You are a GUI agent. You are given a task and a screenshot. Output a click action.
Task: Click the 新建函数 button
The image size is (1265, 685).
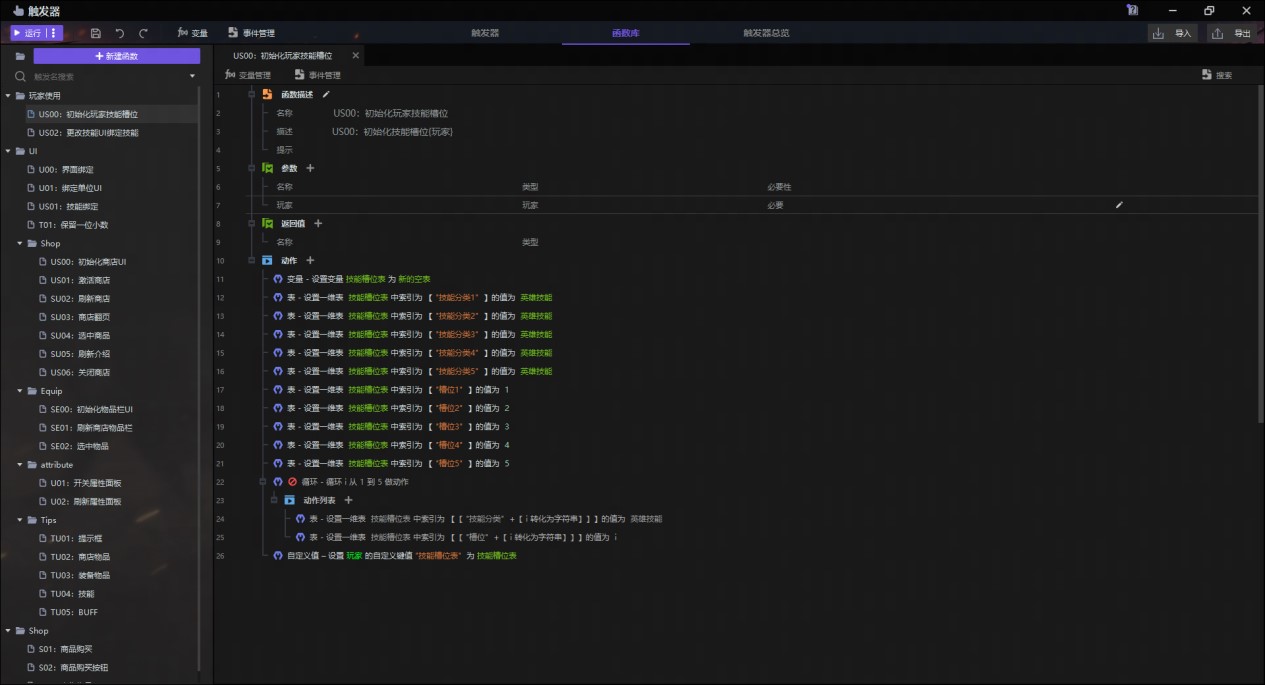point(117,57)
